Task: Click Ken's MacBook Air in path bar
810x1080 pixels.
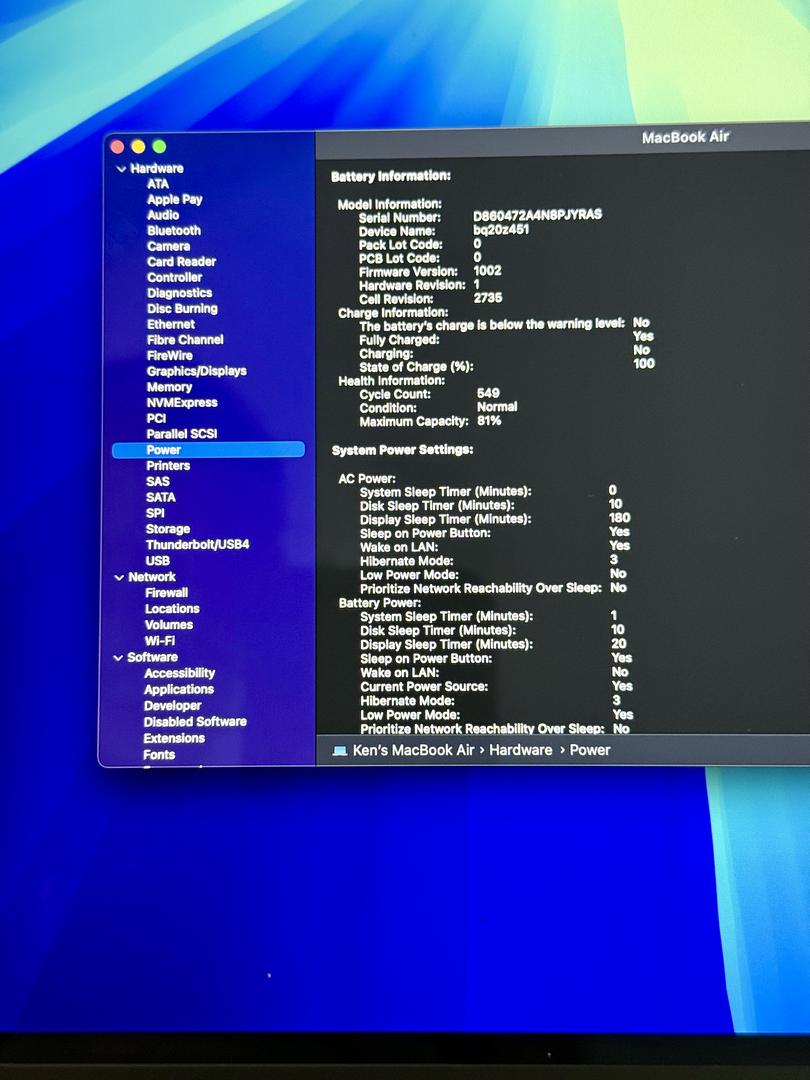Action: point(413,750)
